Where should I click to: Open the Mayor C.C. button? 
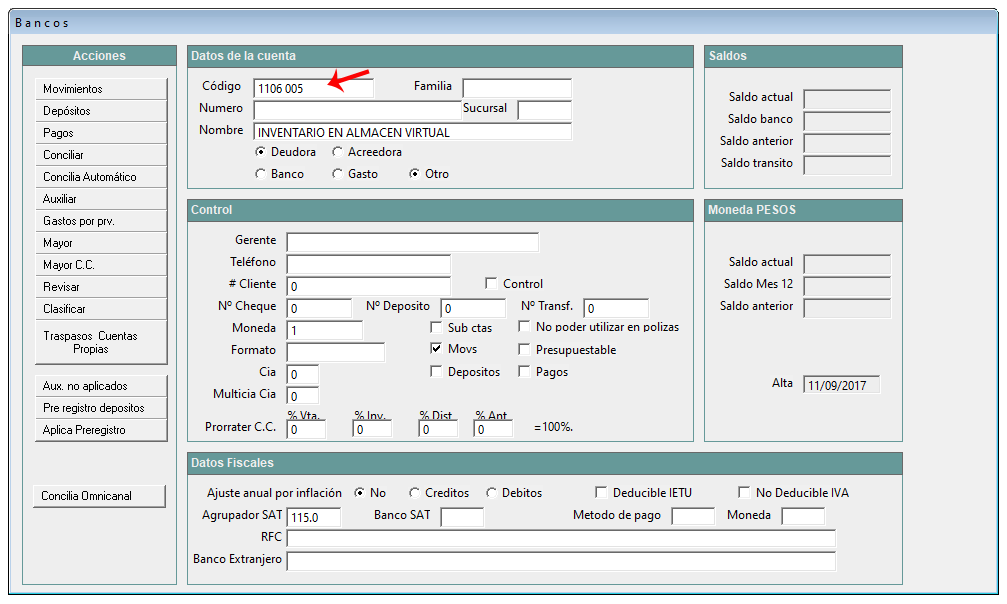click(x=101, y=265)
